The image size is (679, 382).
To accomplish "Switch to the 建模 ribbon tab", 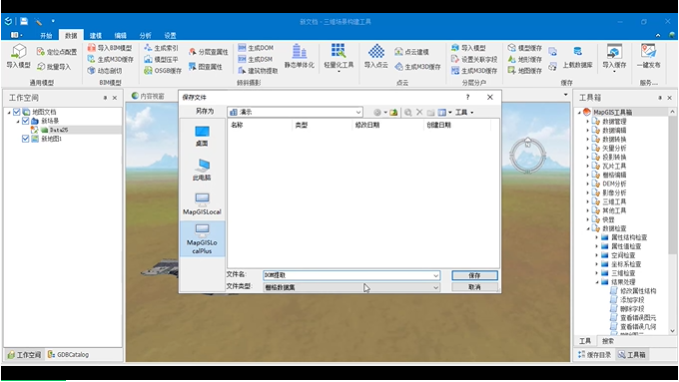I will tap(96, 36).
